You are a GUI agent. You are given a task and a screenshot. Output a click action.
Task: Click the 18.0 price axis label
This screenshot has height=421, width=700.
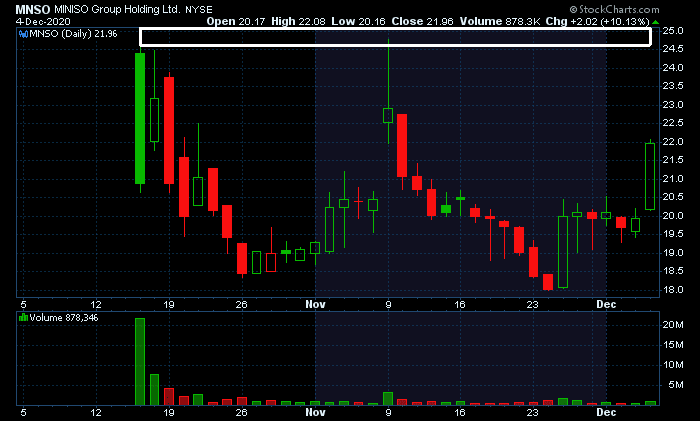(x=673, y=290)
